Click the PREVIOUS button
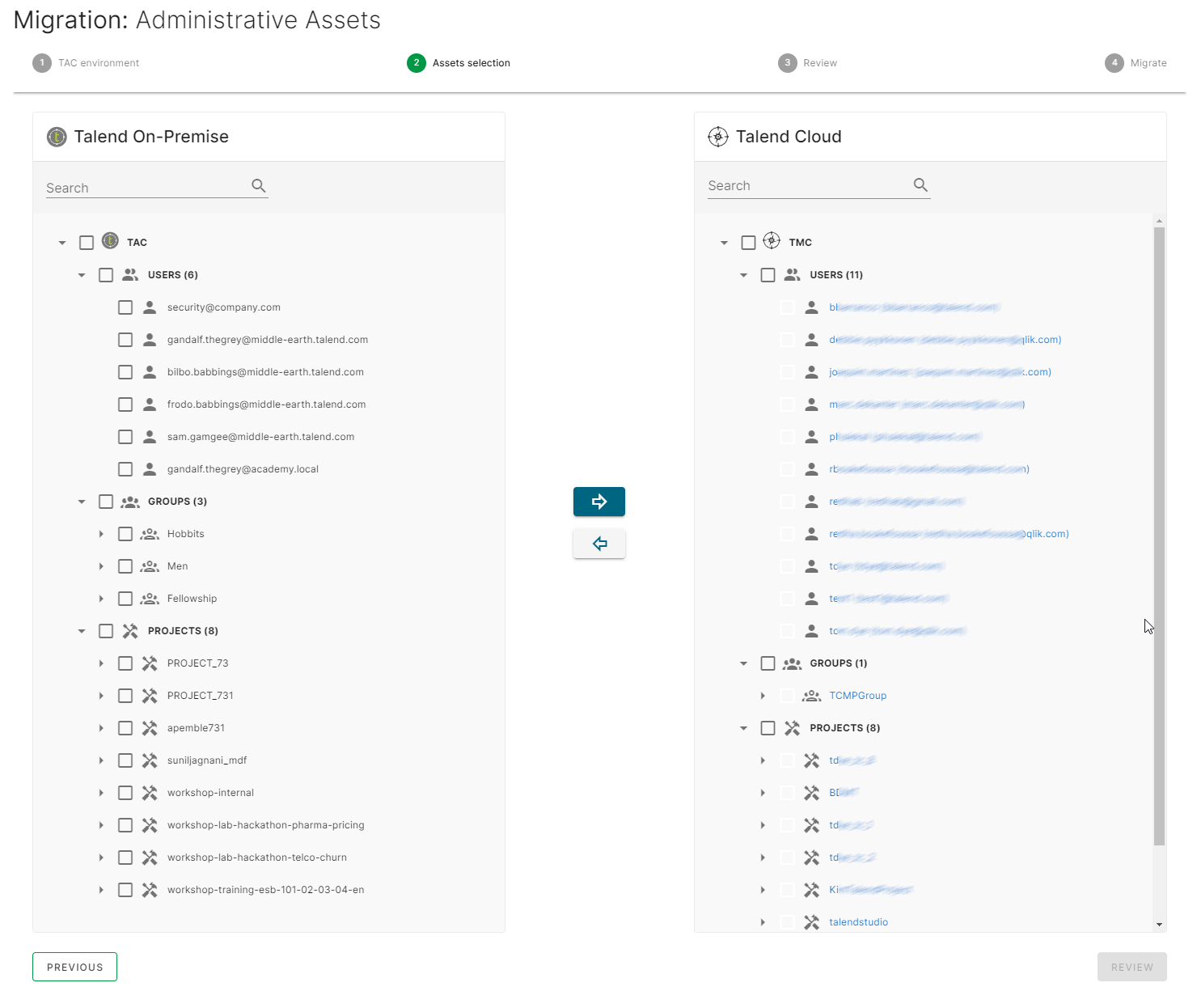1197x1008 pixels. pyautogui.click(x=74, y=967)
